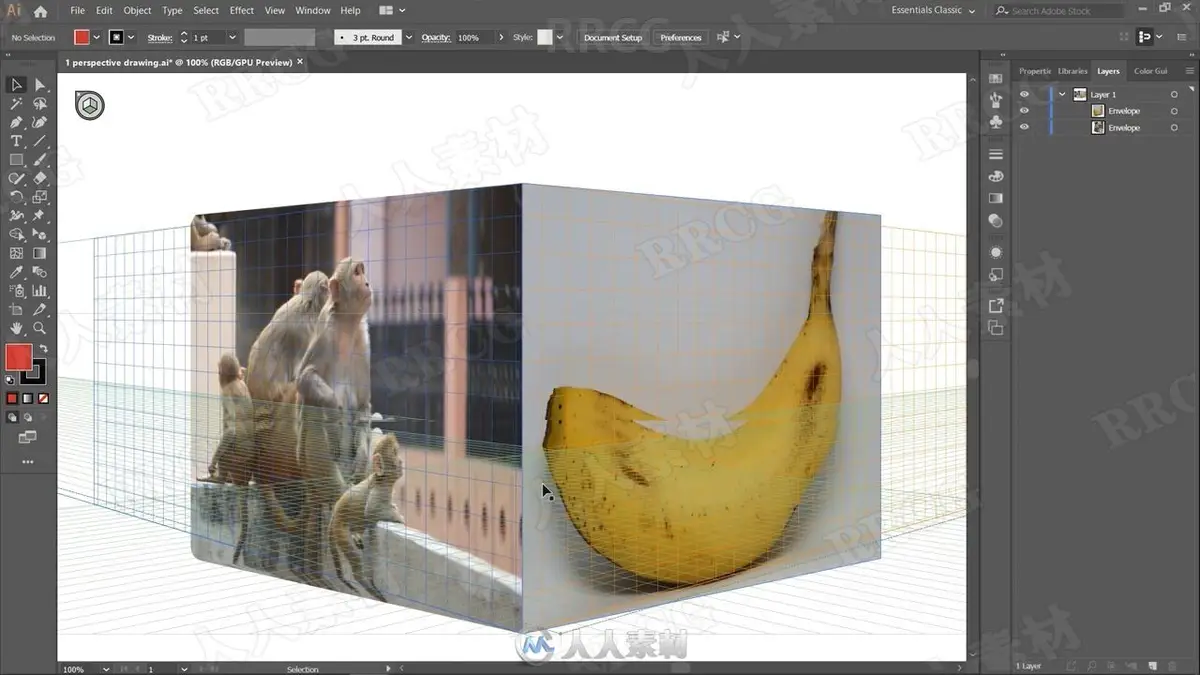Viewport: 1200px width, 675px height.
Task: Click the perspective plane switching widget
Action: coord(90,105)
